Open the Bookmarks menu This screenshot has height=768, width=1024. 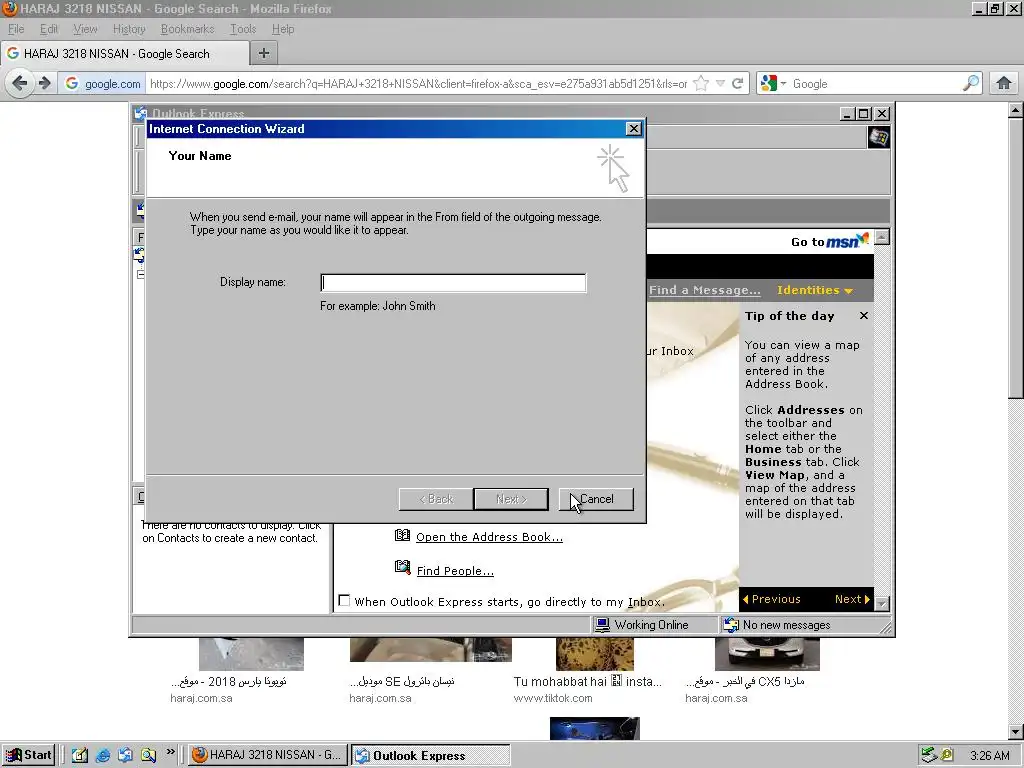click(x=187, y=29)
